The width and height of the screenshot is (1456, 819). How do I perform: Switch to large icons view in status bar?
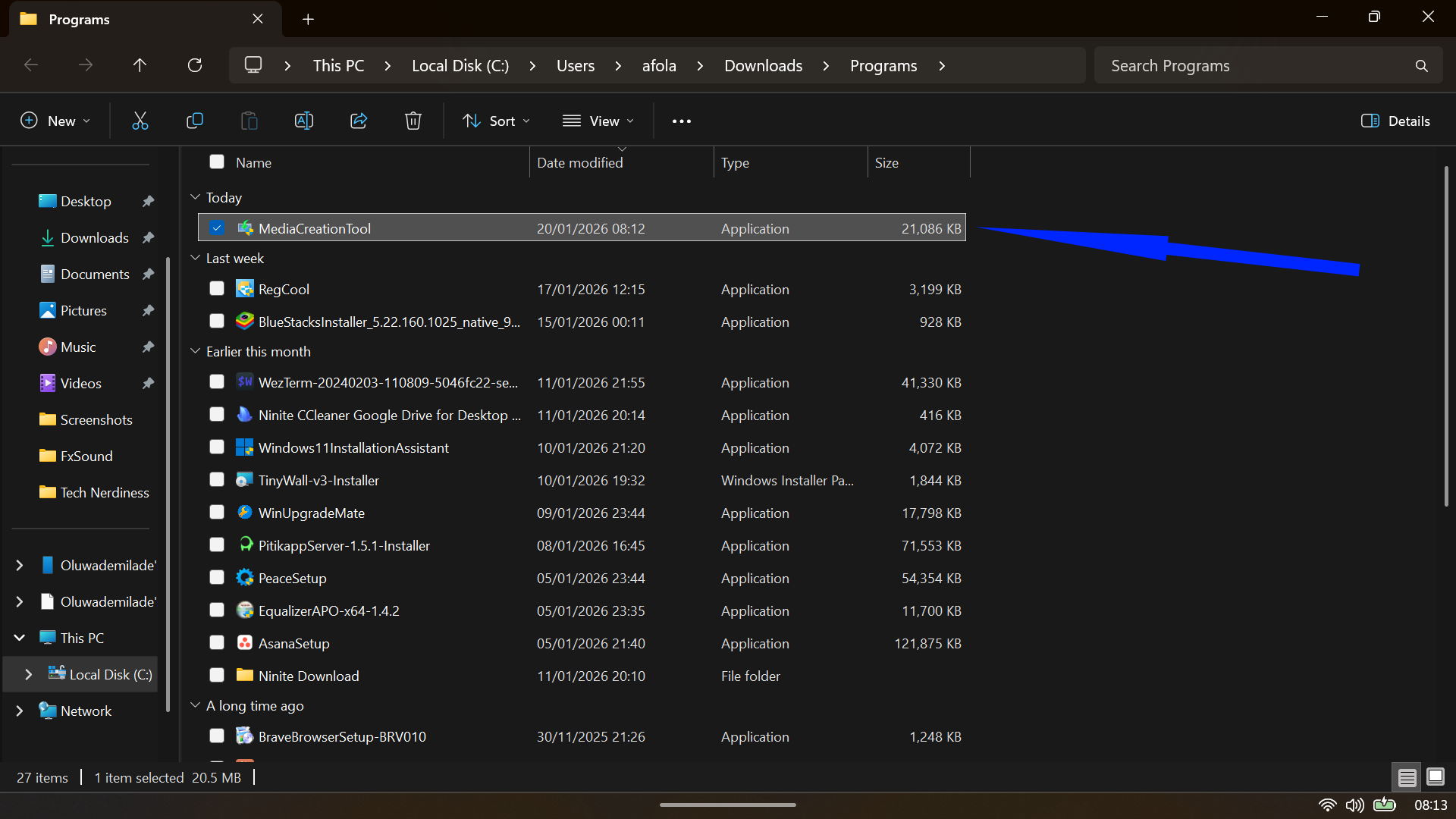1436,777
